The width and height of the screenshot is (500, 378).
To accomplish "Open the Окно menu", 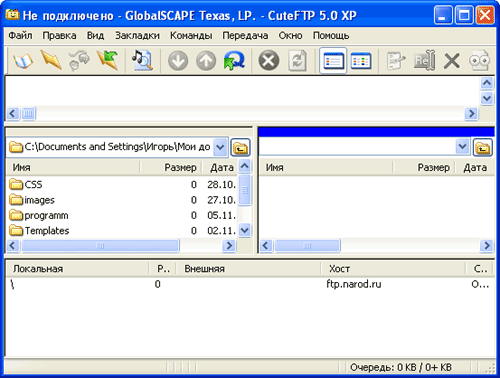I will click(290, 35).
